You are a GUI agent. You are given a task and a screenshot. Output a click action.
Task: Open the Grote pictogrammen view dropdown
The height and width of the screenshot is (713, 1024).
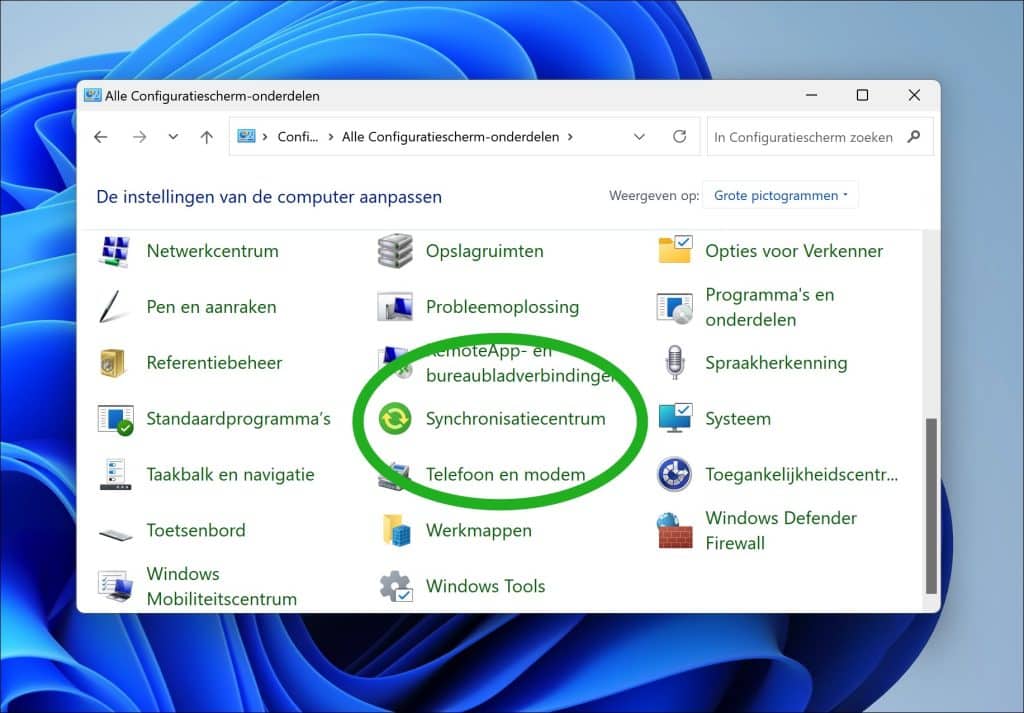pyautogui.click(x=780, y=195)
